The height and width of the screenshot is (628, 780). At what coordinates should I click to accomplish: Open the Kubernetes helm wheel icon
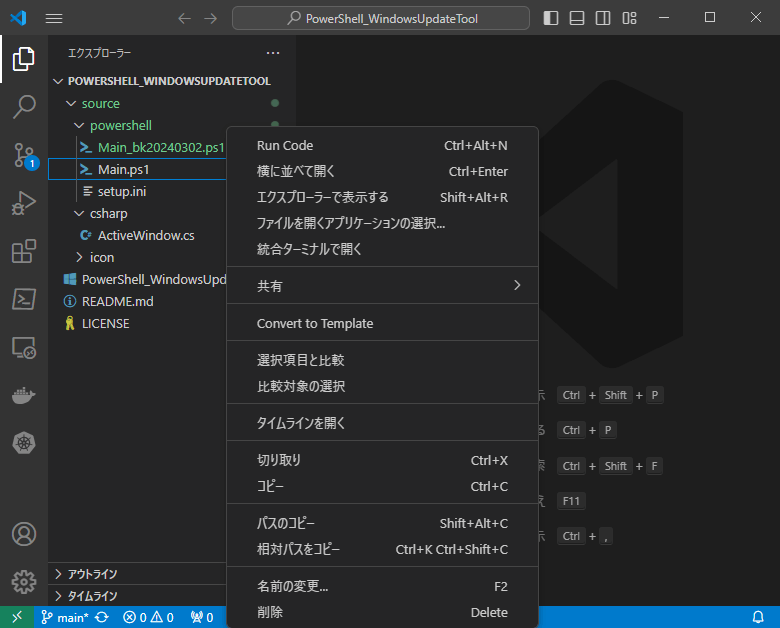tap(23, 443)
